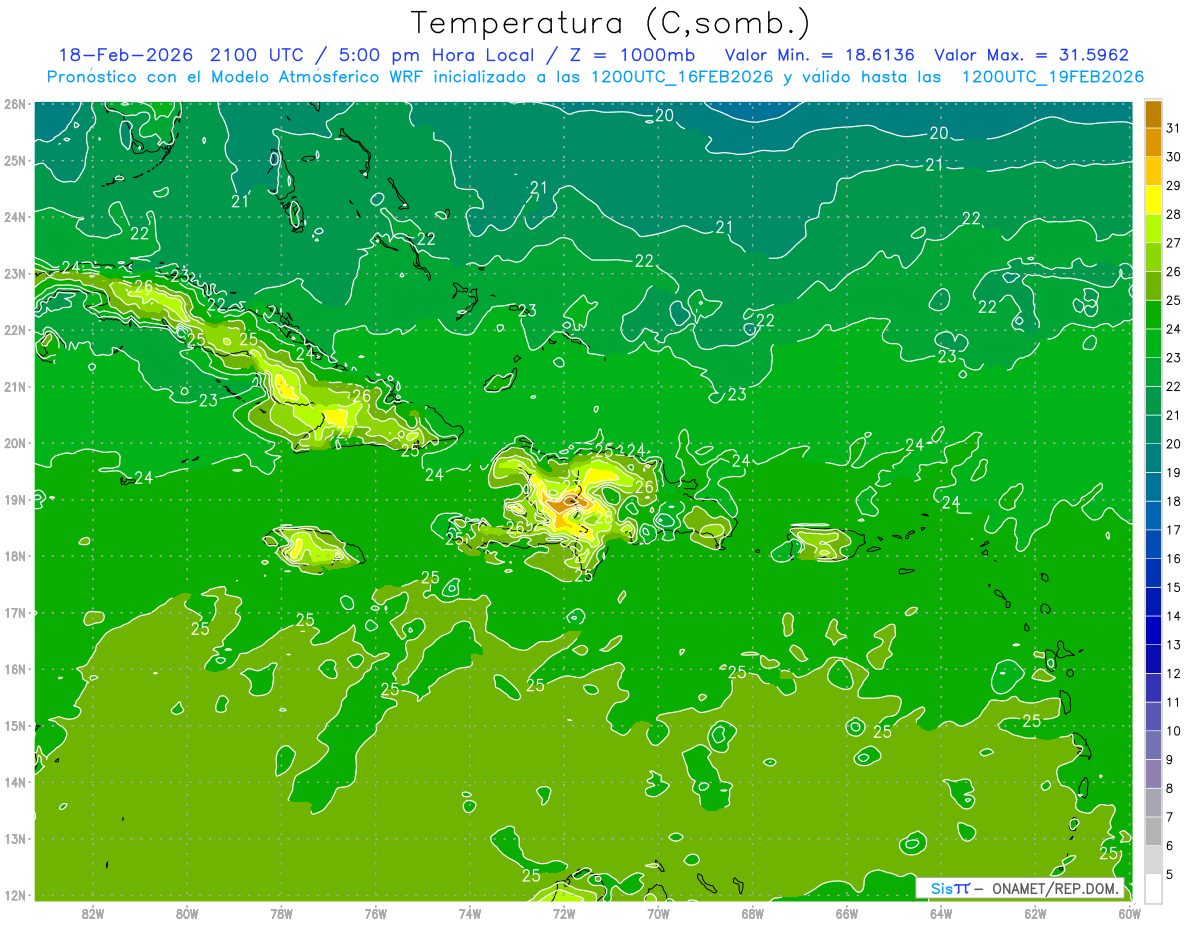Click the legend value '13' on color scale
The height and width of the screenshot is (927, 1200).
(1173, 645)
